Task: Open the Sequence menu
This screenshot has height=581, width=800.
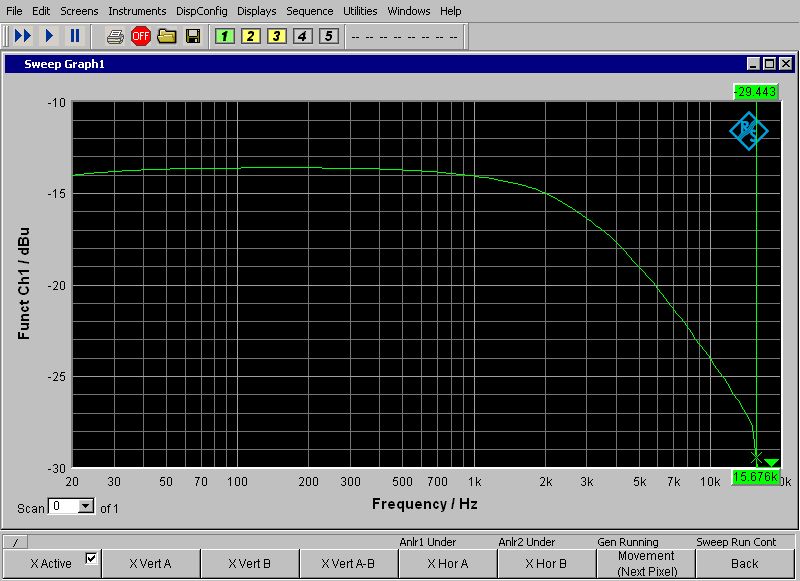Action: pos(310,11)
